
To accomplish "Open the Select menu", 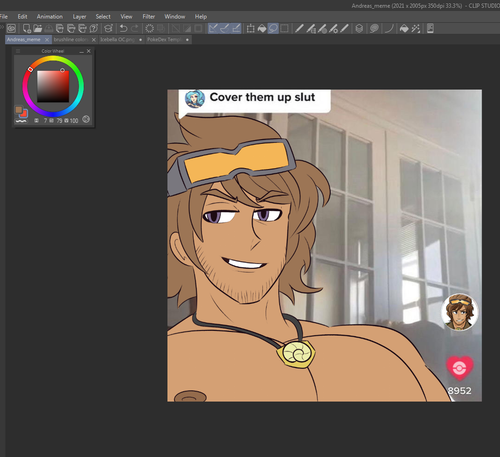I will click(103, 17).
